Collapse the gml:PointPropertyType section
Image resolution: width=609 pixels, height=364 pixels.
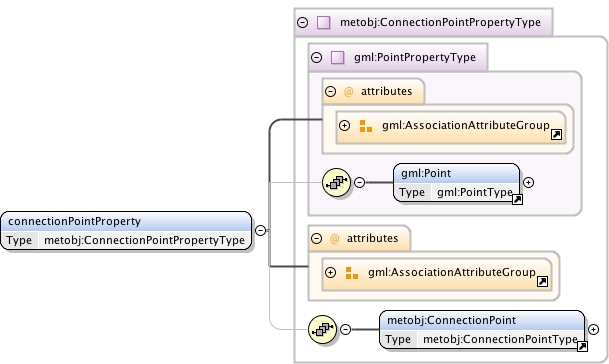pos(317,57)
